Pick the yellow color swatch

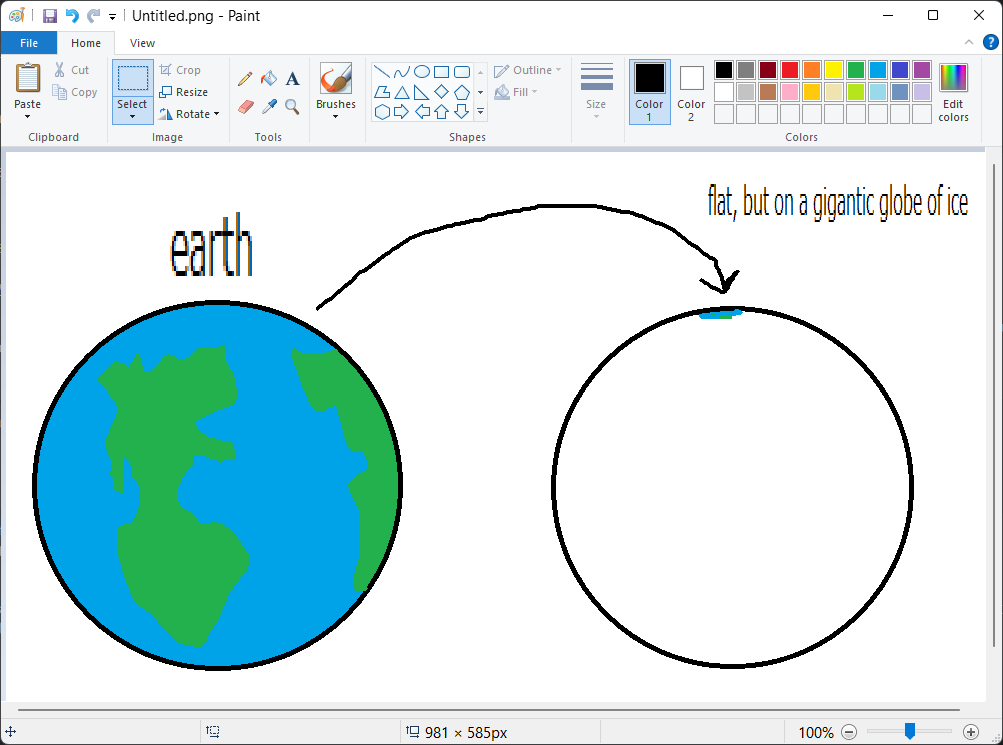pyautogui.click(x=834, y=70)
